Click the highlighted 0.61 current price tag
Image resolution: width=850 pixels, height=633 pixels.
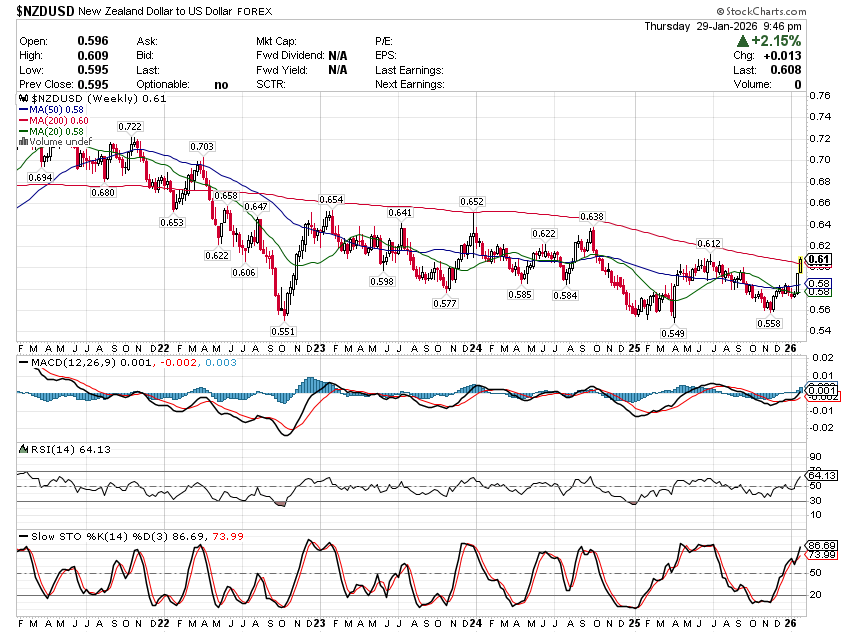click(818, 261)
